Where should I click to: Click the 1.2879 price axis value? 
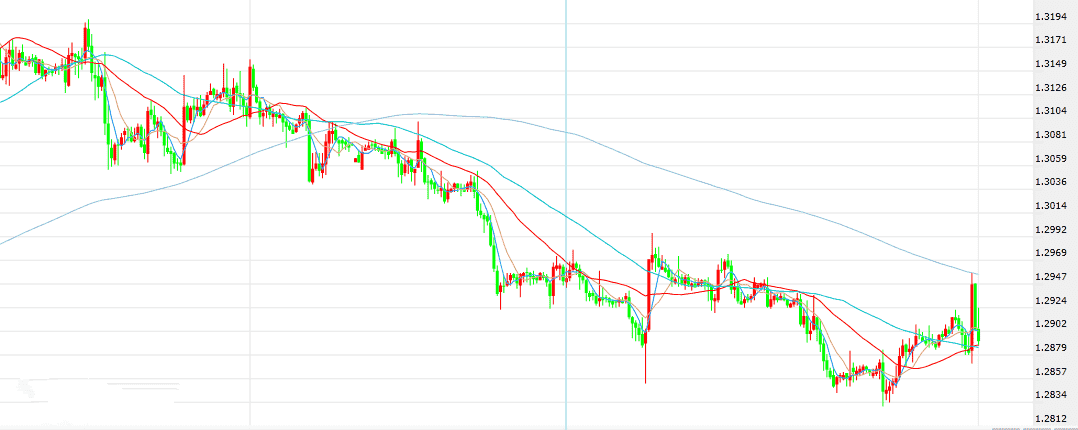pyautogui.click(x=1054, y=348)
